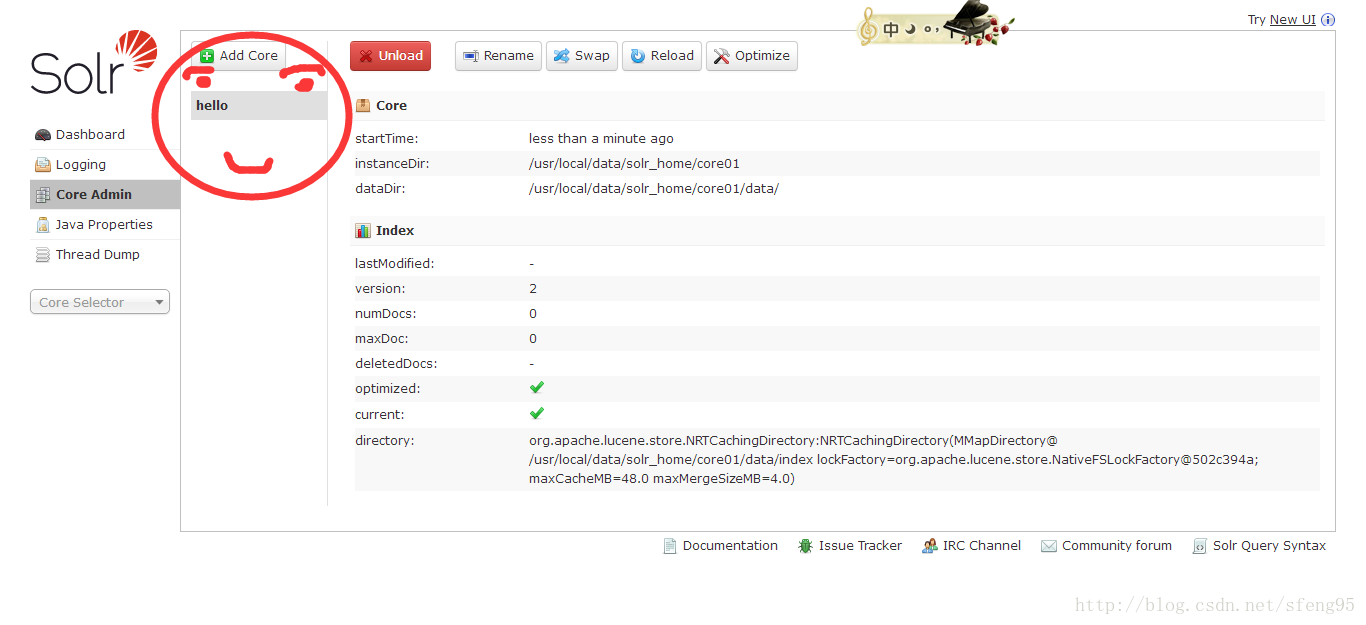This screenshot has height=625, width=1366.
Task: Click the treble clef icon in IME bar
Action: (x=867, y=27)
